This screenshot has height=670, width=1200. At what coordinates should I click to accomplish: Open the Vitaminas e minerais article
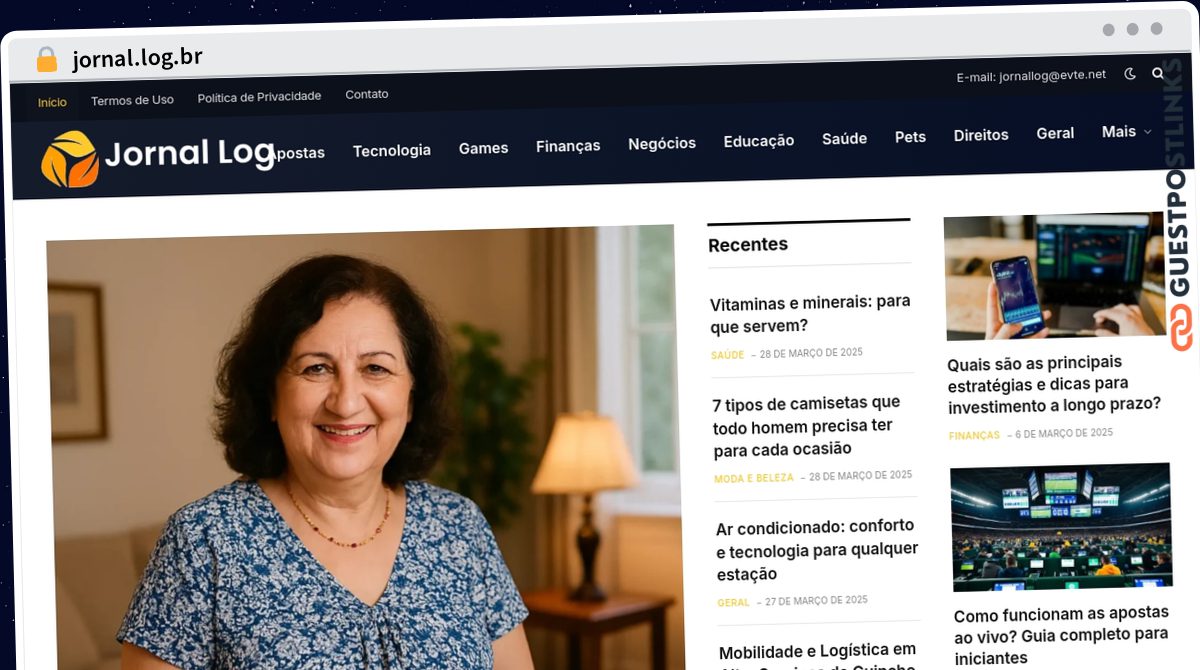click(x=810, y=314)
